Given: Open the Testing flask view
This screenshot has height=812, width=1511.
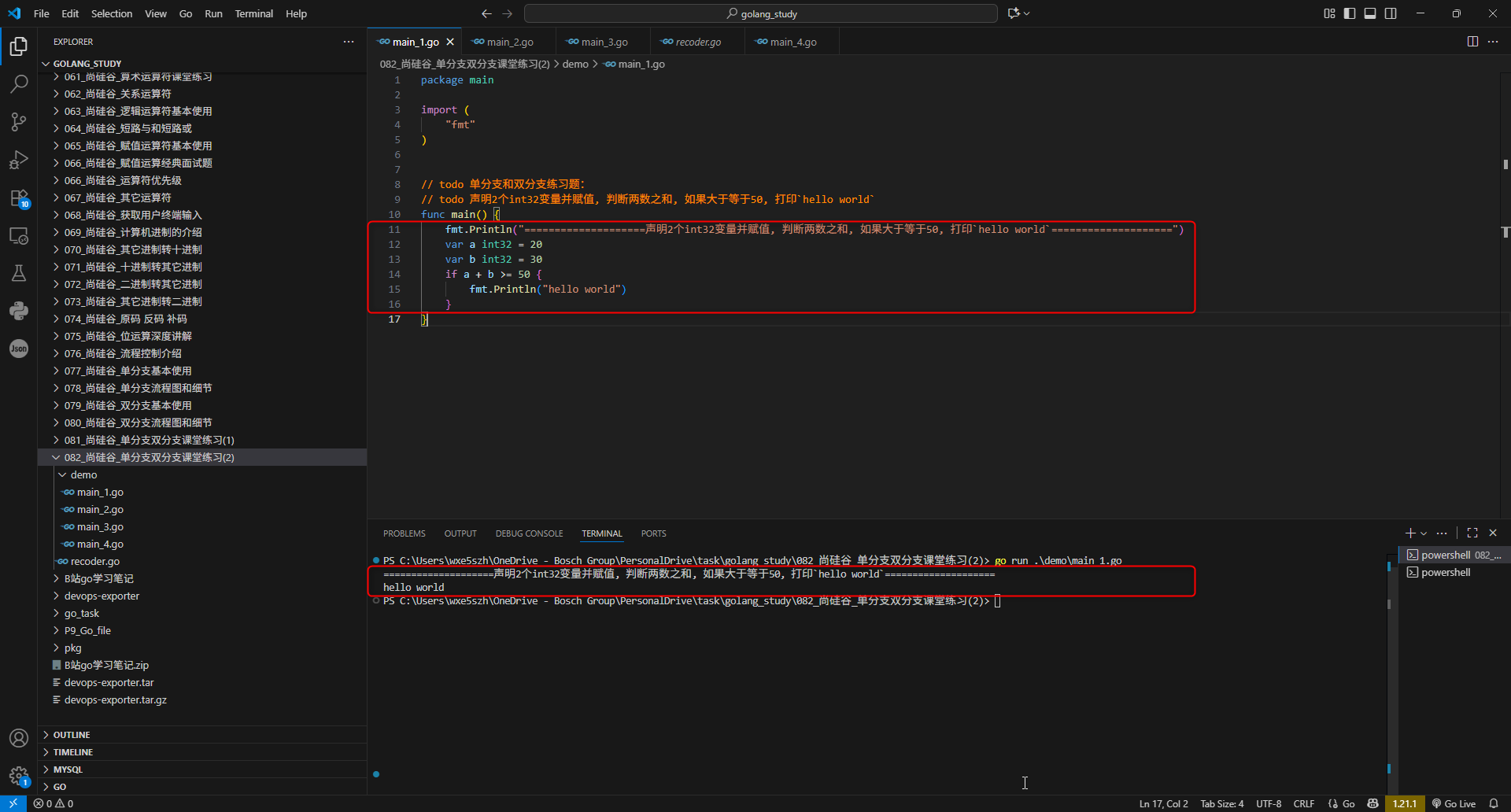Looking at the screenshot, I should pyautogui.click(x=19, y=273).
